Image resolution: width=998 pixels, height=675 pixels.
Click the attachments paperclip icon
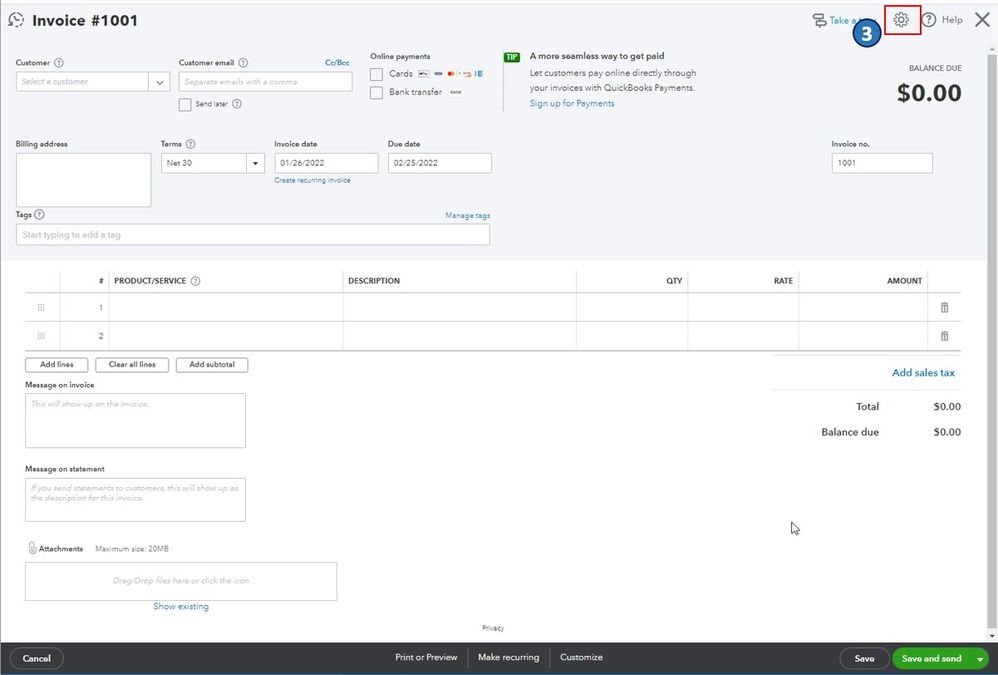32,548
